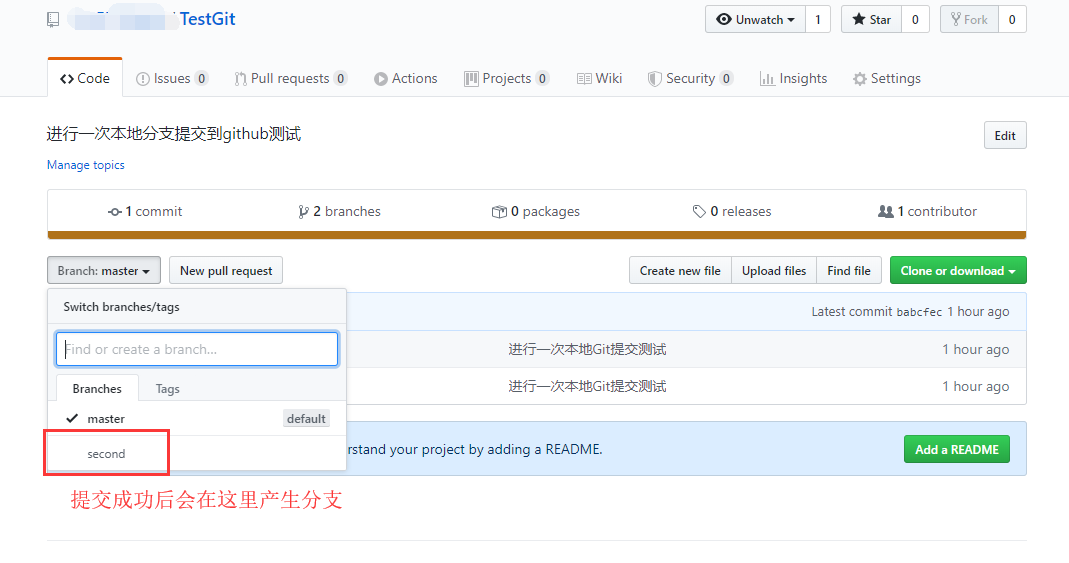Go to the Pull requests tab
Image resolution: width=1069 pixels, height=563 pixels.
[x=290, y=78]
